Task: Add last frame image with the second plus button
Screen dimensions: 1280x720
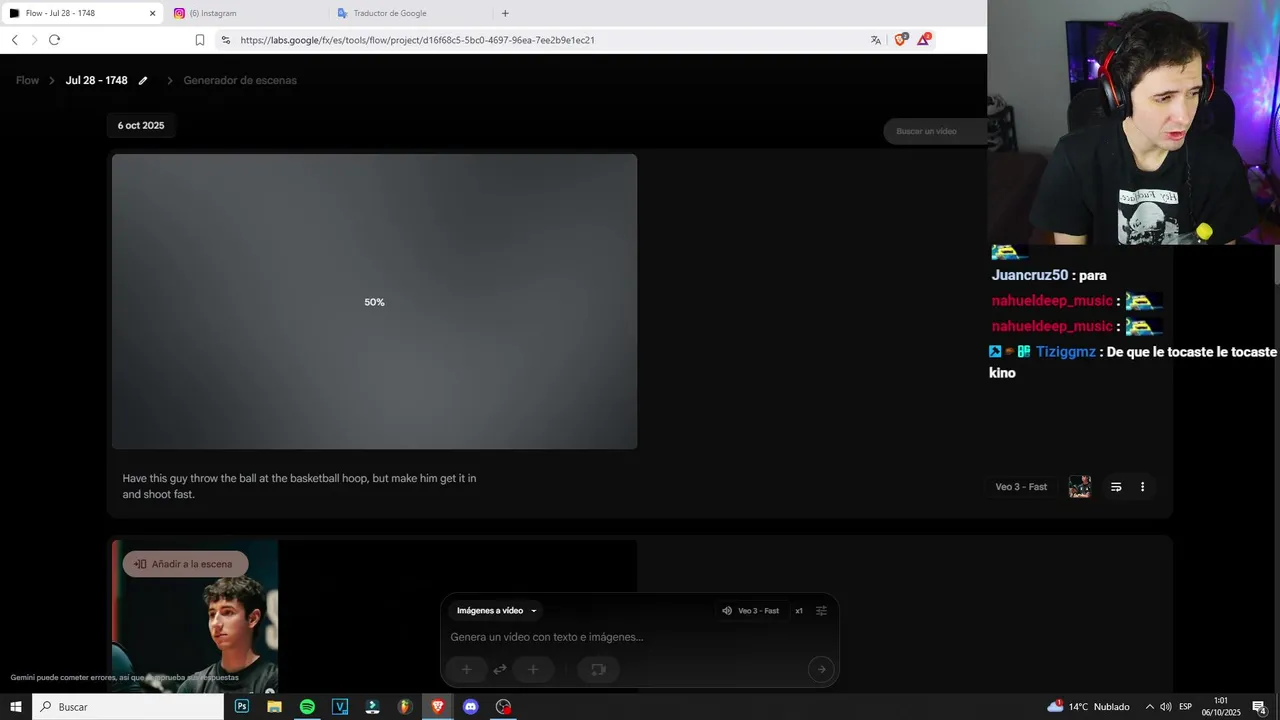Action: tap(533, 669)
